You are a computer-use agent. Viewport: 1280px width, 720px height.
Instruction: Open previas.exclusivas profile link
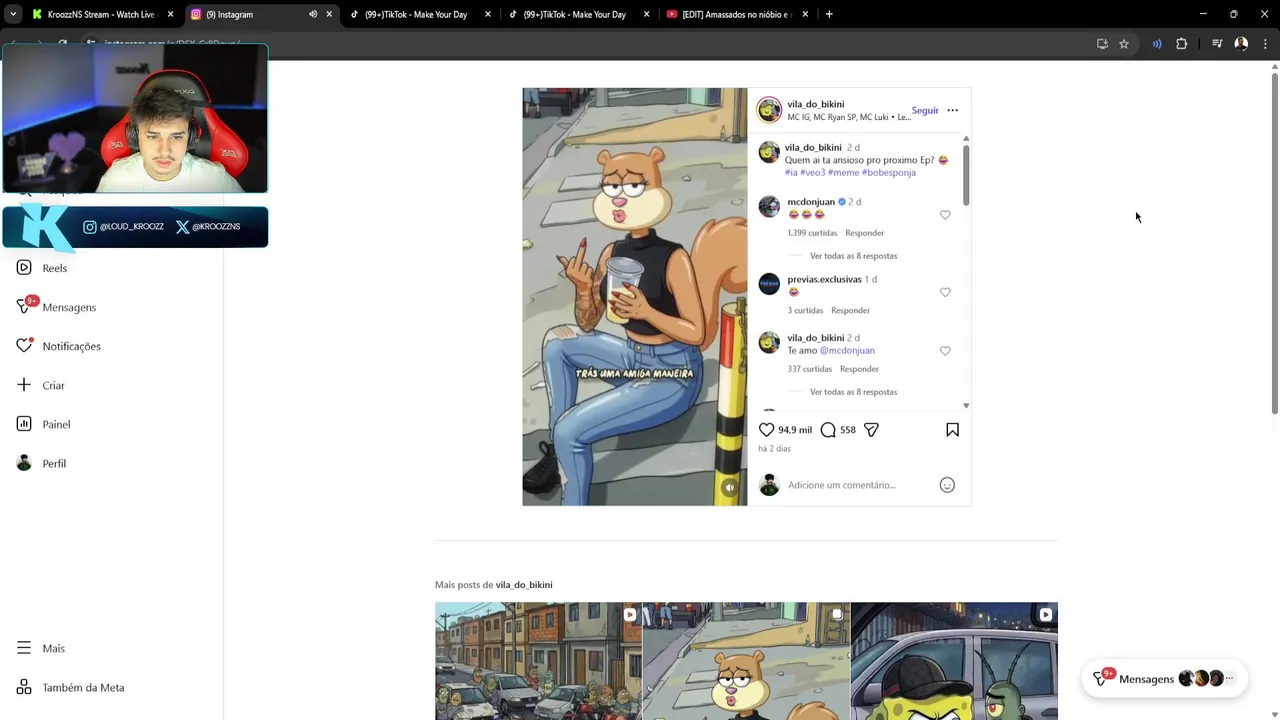pos(824,279)
